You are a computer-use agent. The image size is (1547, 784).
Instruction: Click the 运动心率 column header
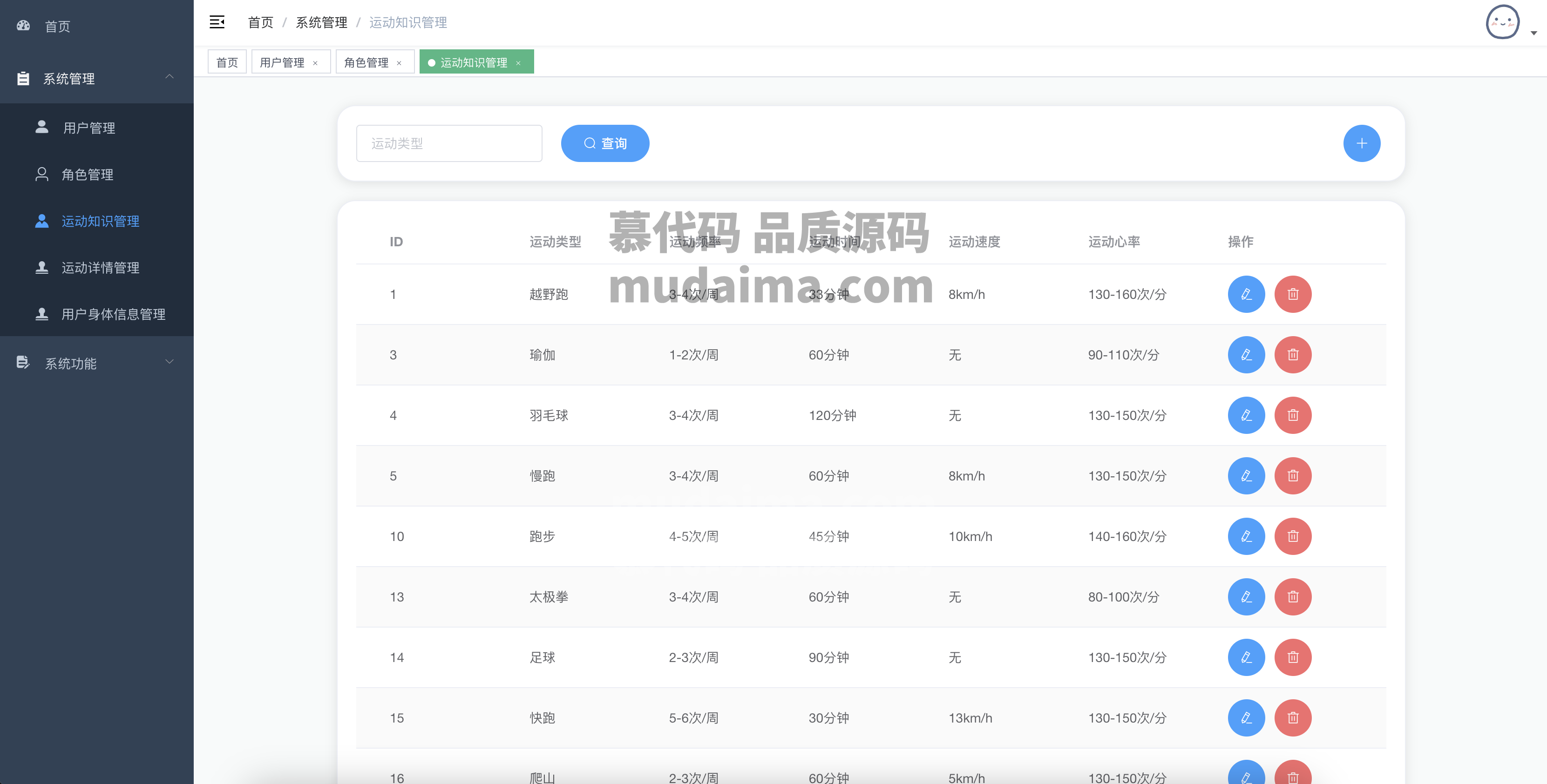(1114, 241)
